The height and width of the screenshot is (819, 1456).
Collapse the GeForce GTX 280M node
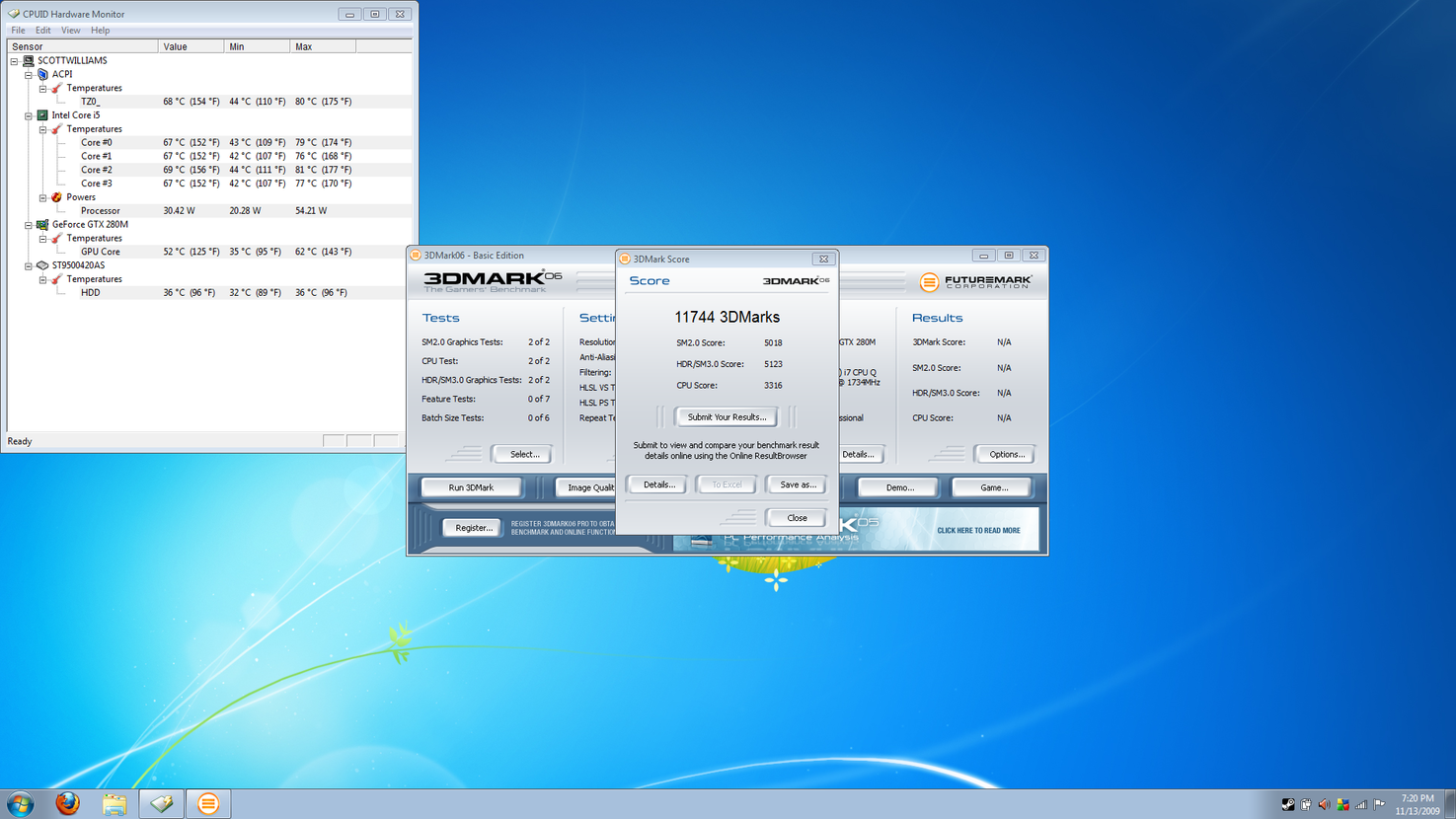point(29,225)
